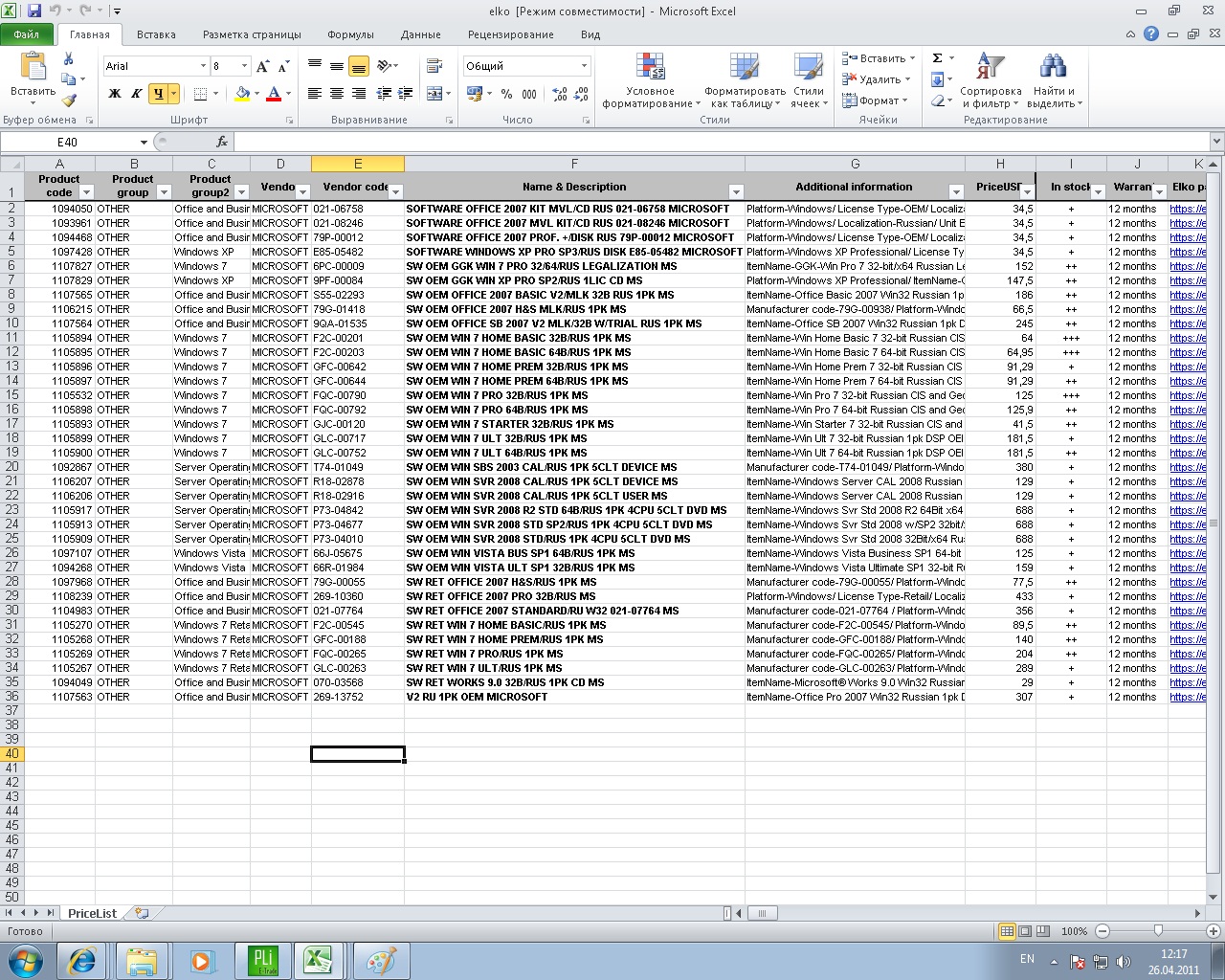Apply the red font color
Screen dimensions: 1225x980
click(274, 94)
